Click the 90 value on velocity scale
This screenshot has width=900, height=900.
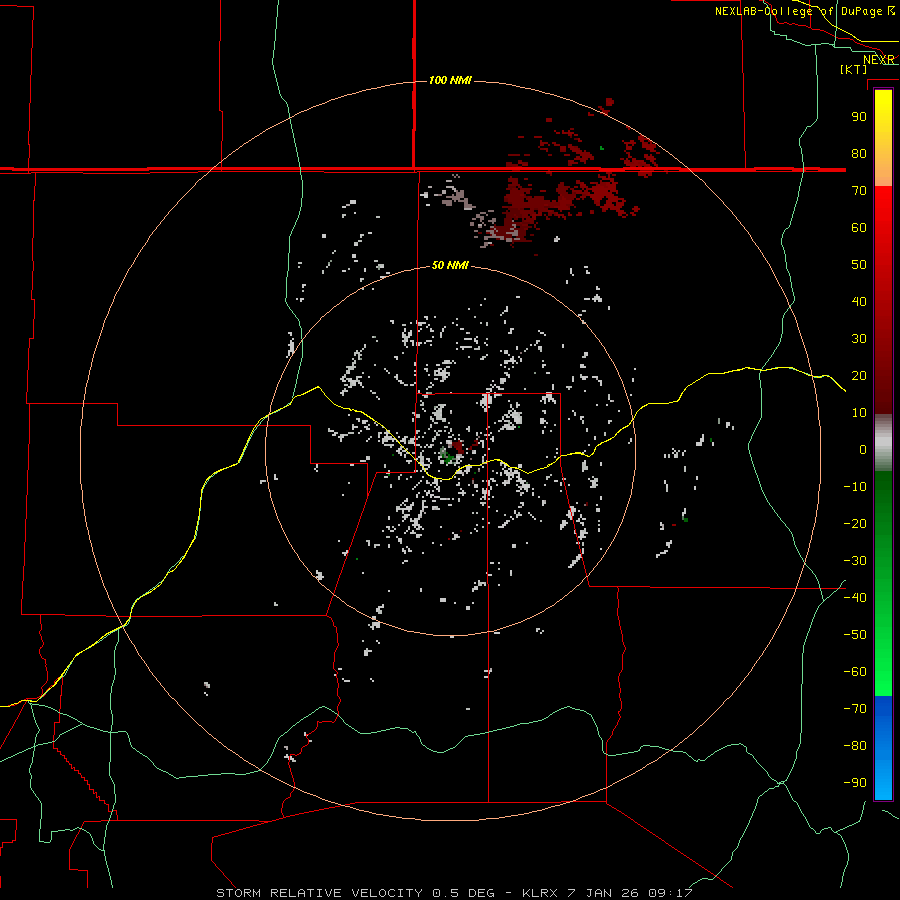click(859, 117)
